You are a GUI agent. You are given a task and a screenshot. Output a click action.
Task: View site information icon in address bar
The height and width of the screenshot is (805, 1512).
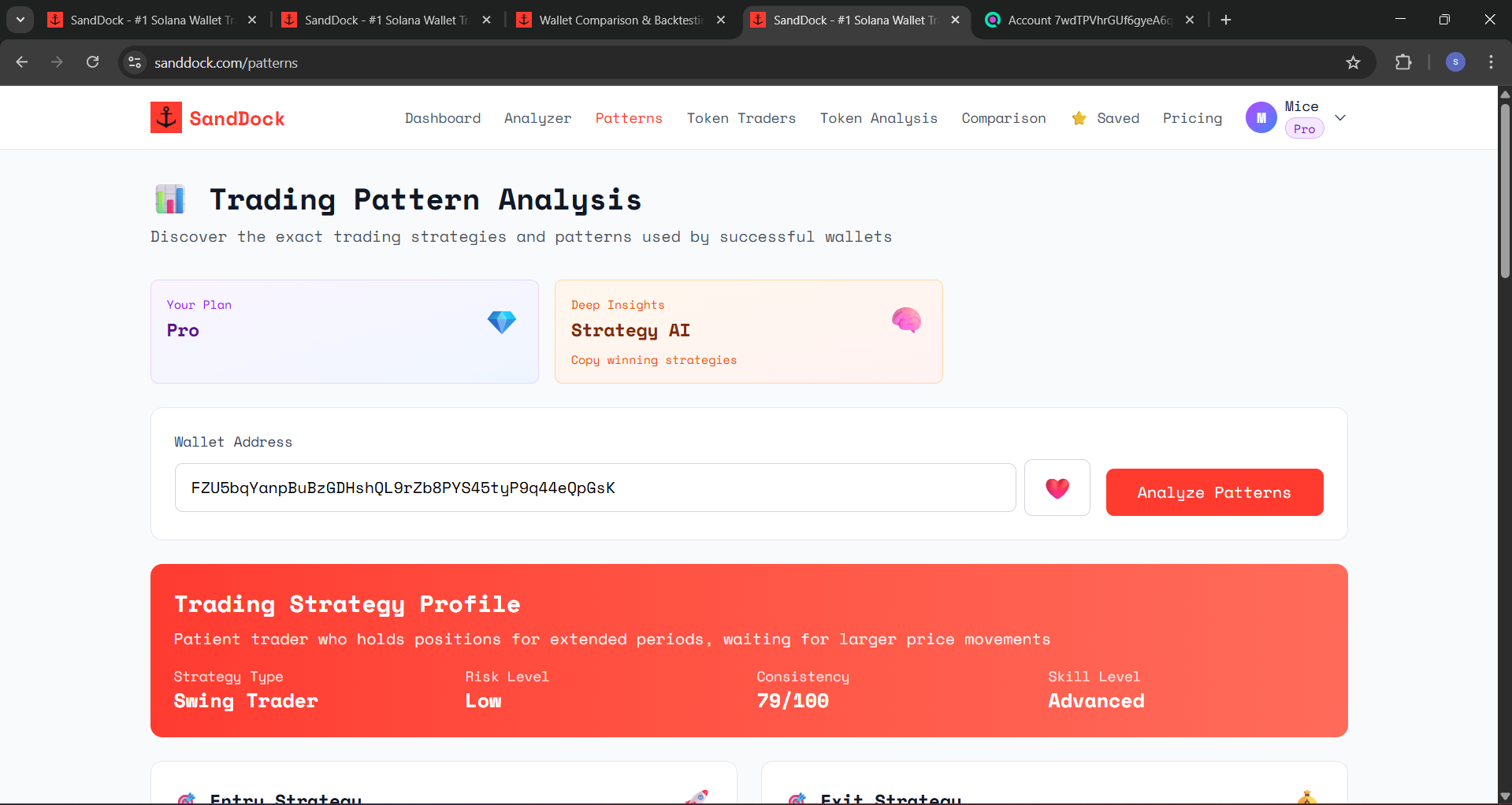click(x=135, y=62)
